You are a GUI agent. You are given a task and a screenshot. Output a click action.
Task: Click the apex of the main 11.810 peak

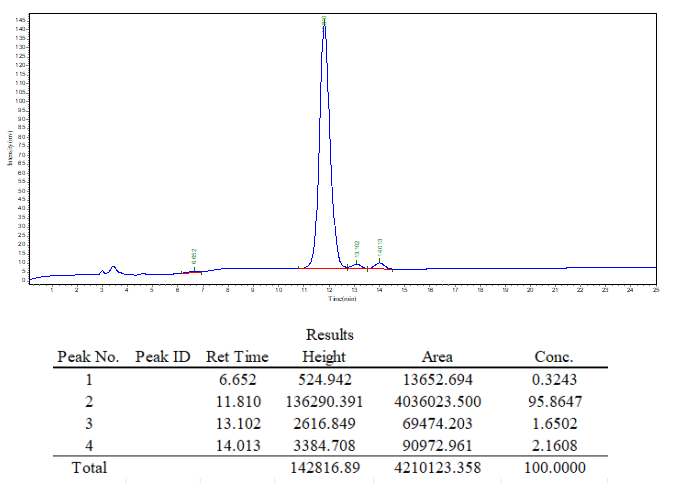click(324, 24)
